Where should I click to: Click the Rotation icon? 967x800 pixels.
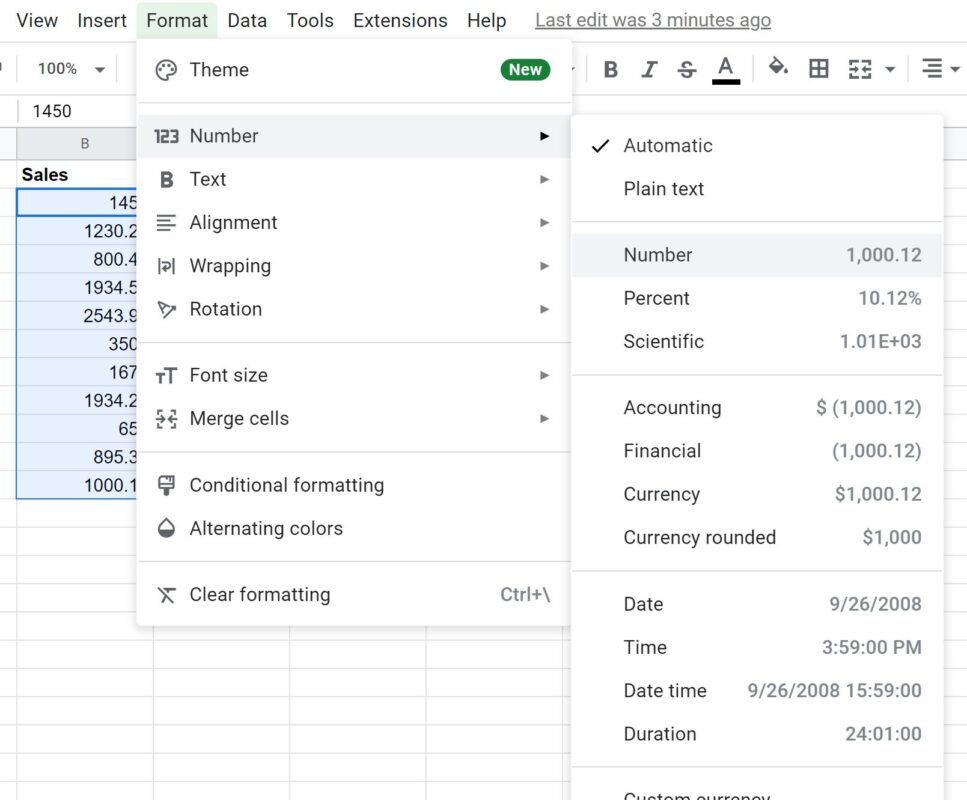pyautogui.click(x=167, y=309)
